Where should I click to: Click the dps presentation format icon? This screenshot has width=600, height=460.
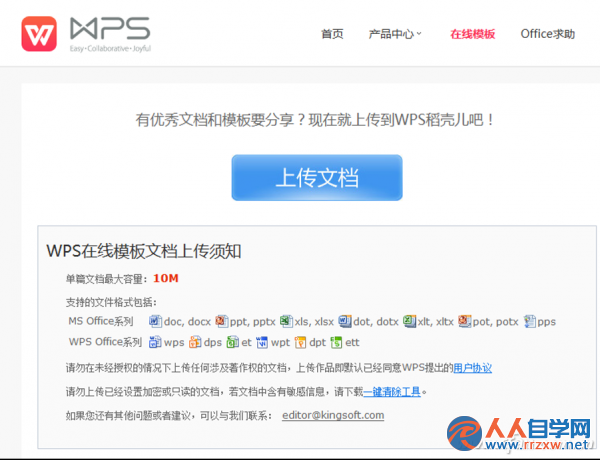(x=195, y=342)
